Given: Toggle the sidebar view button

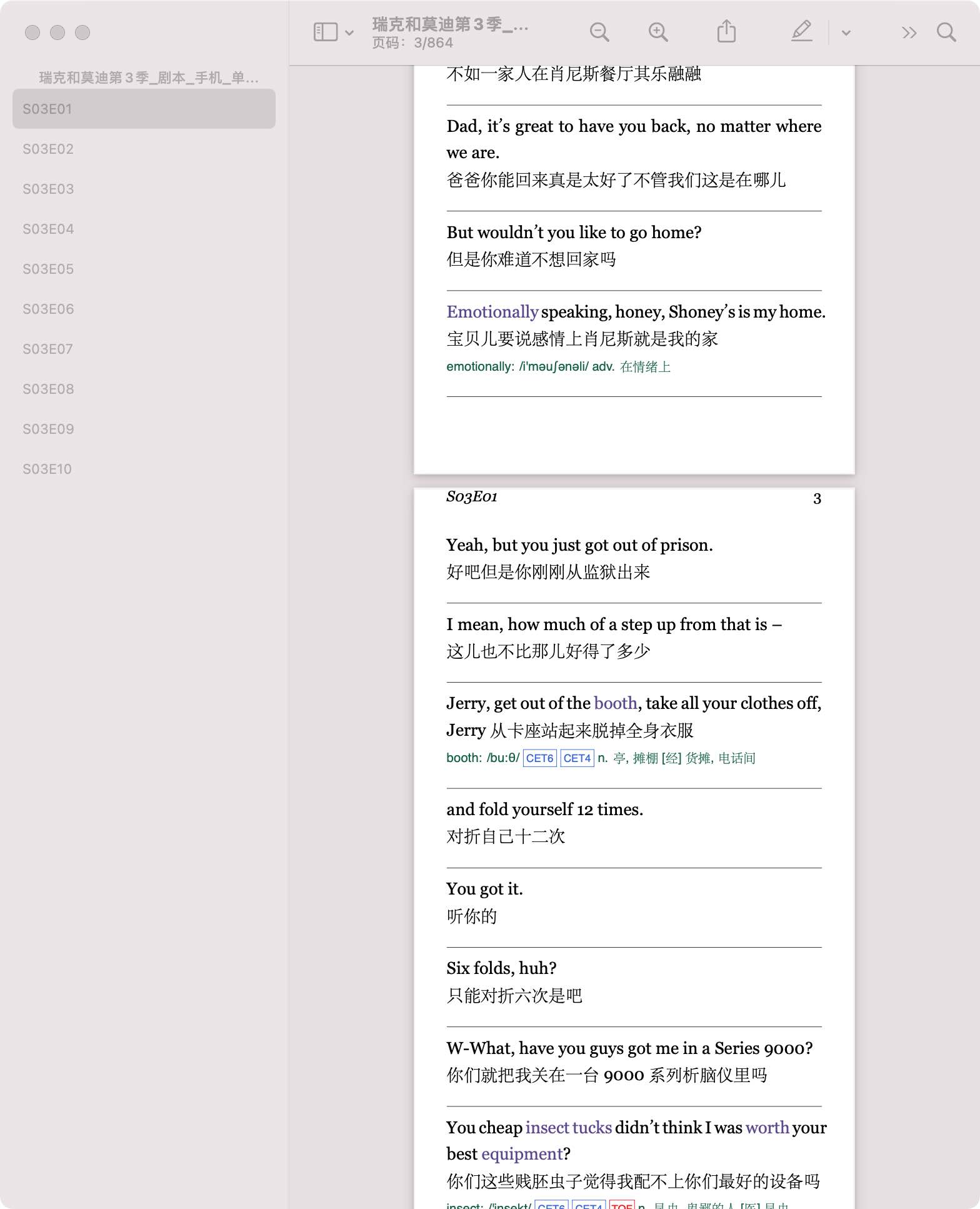Looking at the screenshot, I should 325,32.
